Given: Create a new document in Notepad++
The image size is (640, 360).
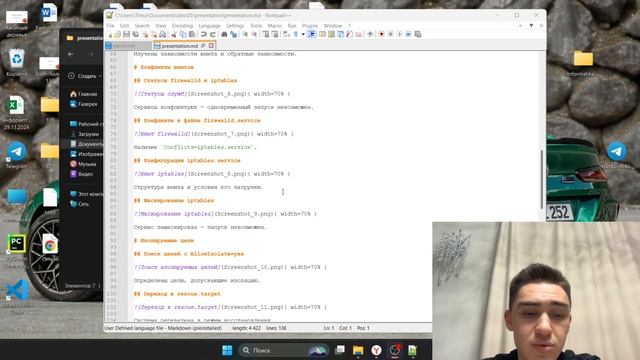Looking at the screenshot, I should [110, 34].
